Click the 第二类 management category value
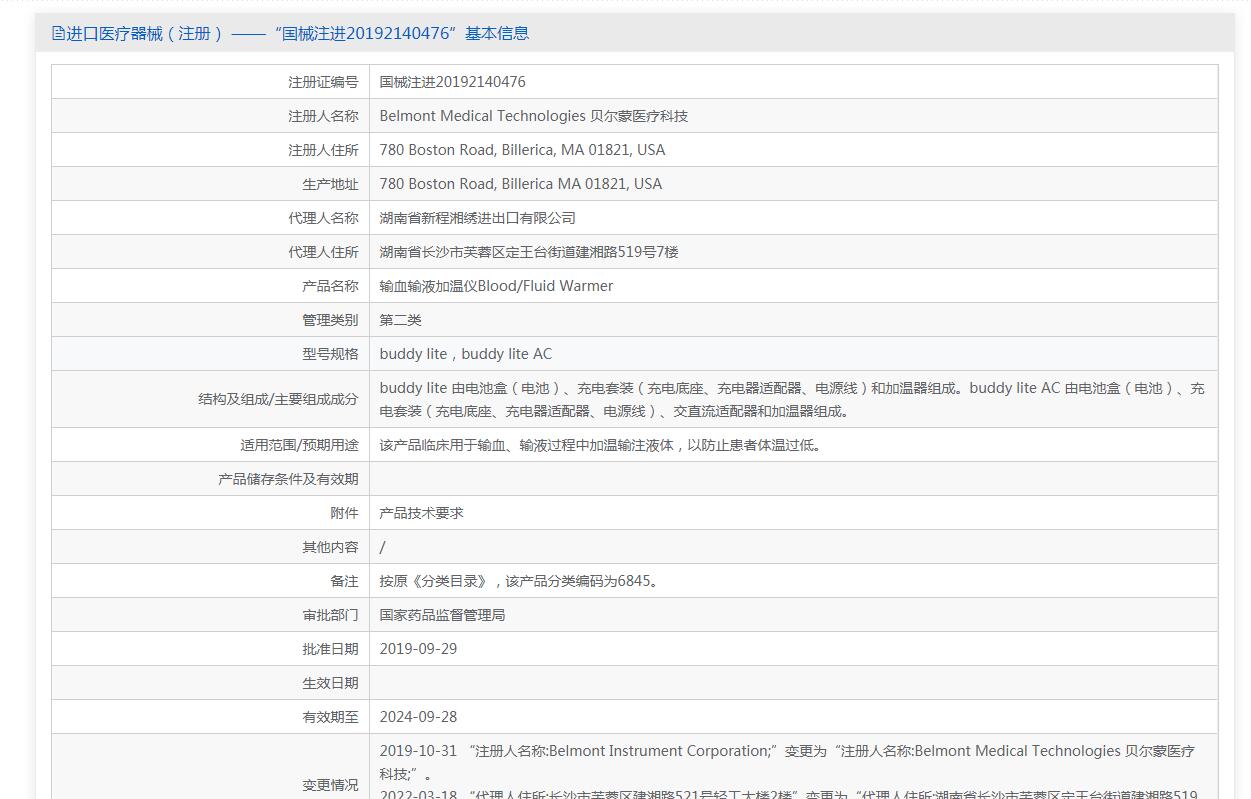 pyautogui.click(x=401, y=320)
